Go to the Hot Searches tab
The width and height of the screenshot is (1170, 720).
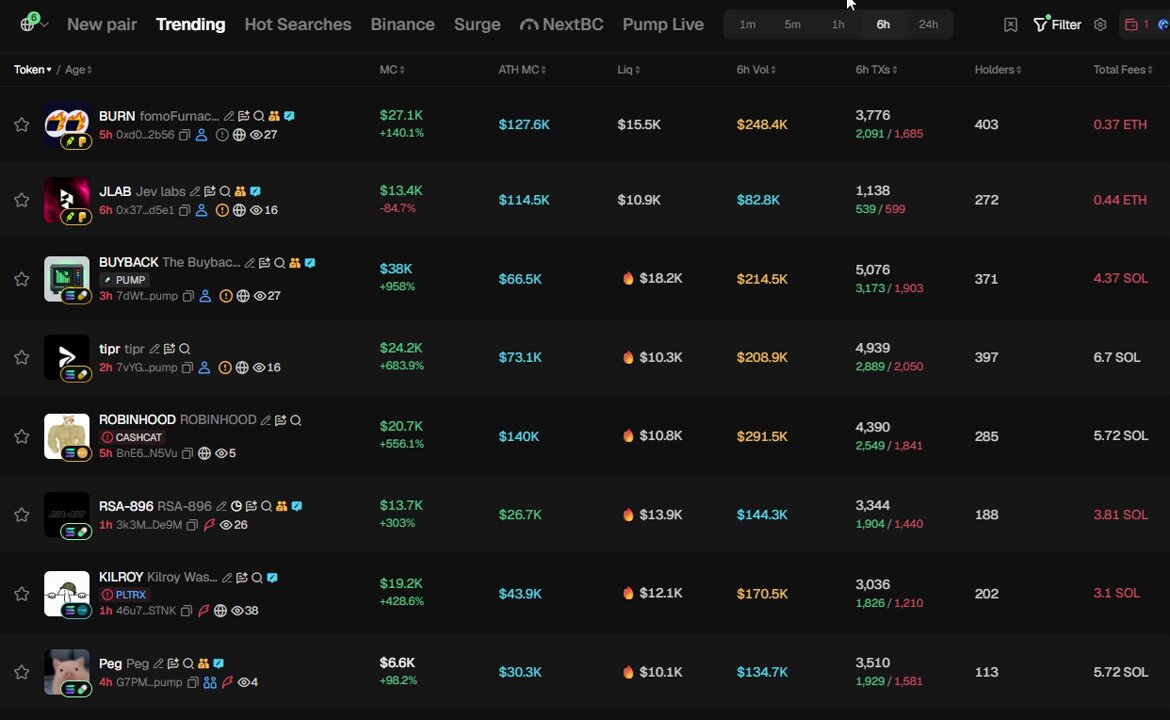point(298,25)
